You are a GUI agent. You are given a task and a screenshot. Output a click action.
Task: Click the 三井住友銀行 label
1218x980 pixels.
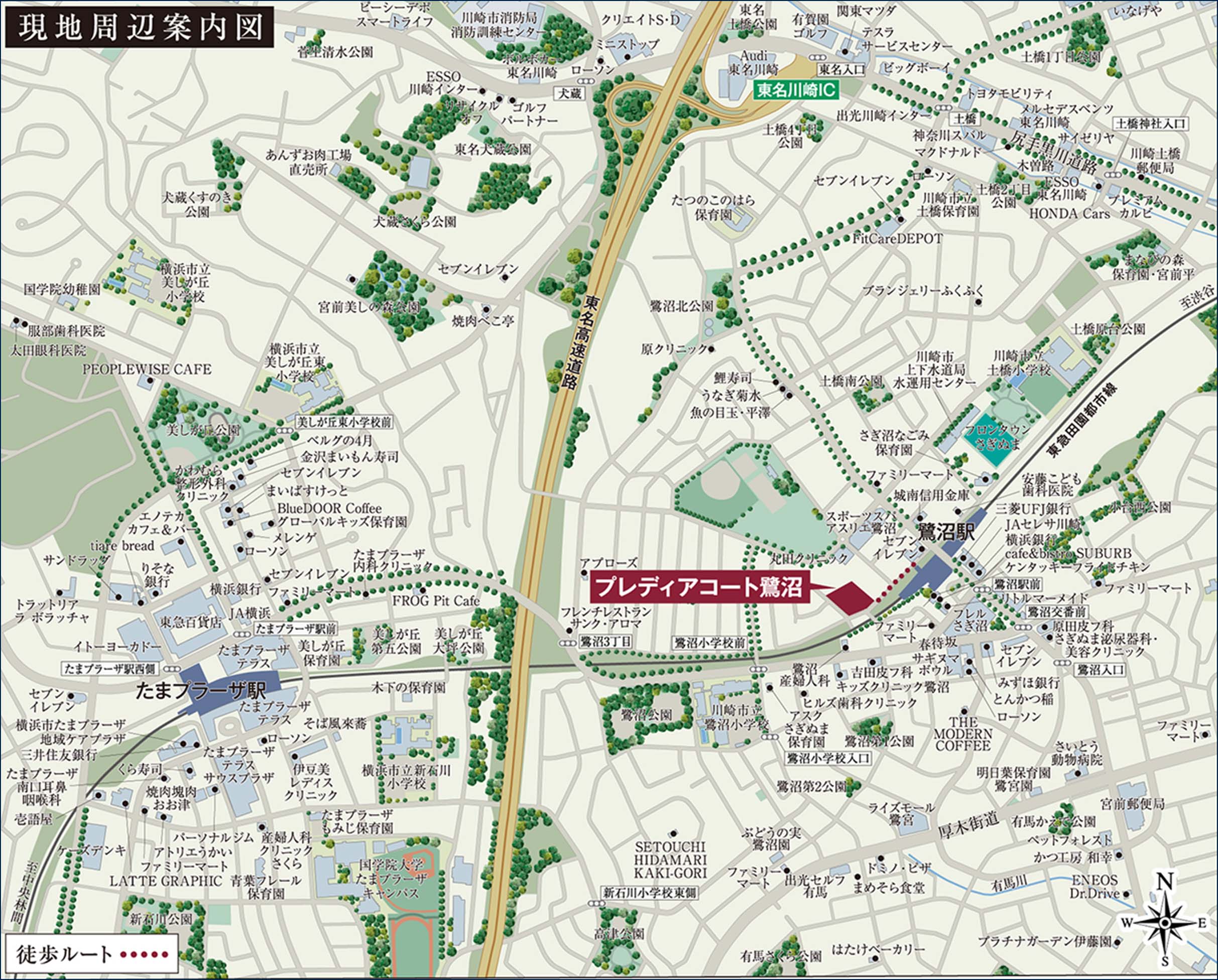click(x=59, y=754)
